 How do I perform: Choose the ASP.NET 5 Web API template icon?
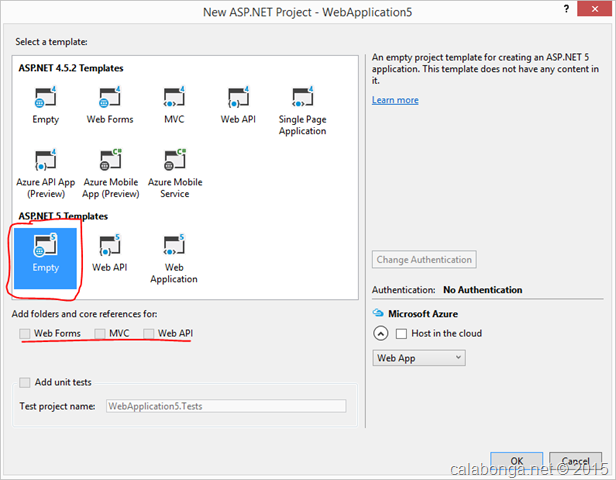click(x=110, y=245)
